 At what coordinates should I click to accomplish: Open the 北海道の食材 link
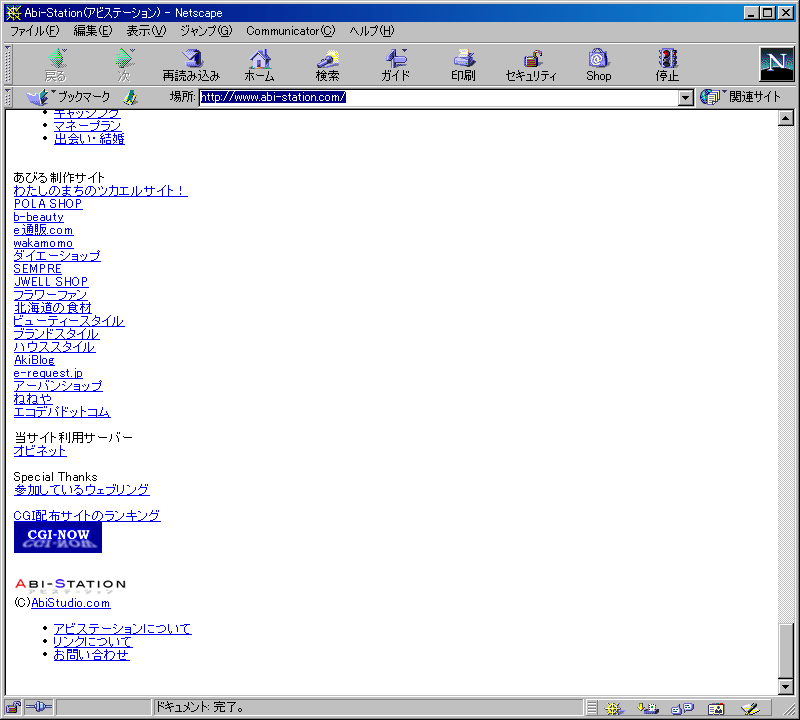[x=53, y=308]
